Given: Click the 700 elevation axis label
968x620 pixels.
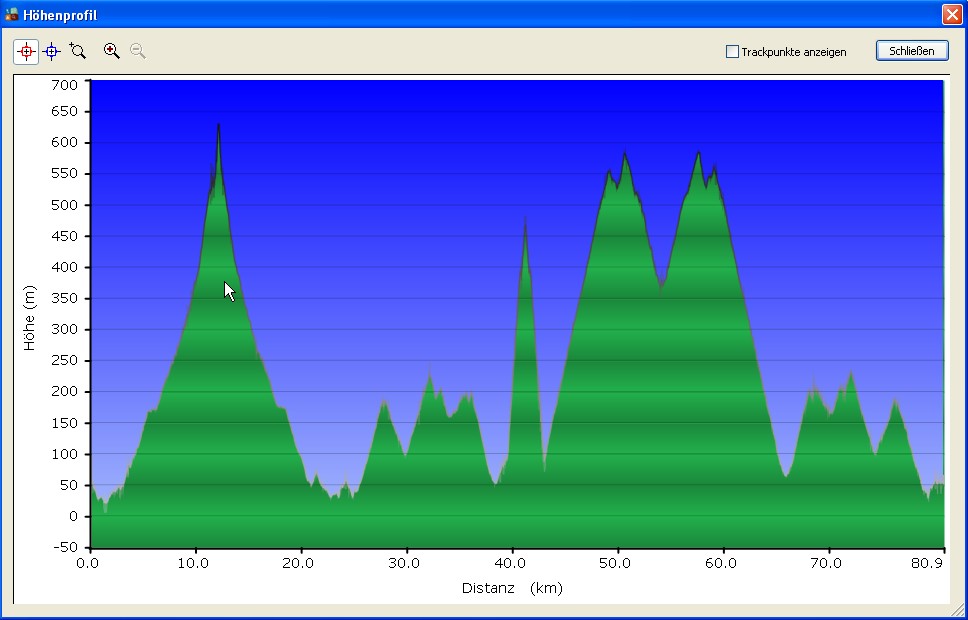Looking at the screenshot, I should (63, 85).
